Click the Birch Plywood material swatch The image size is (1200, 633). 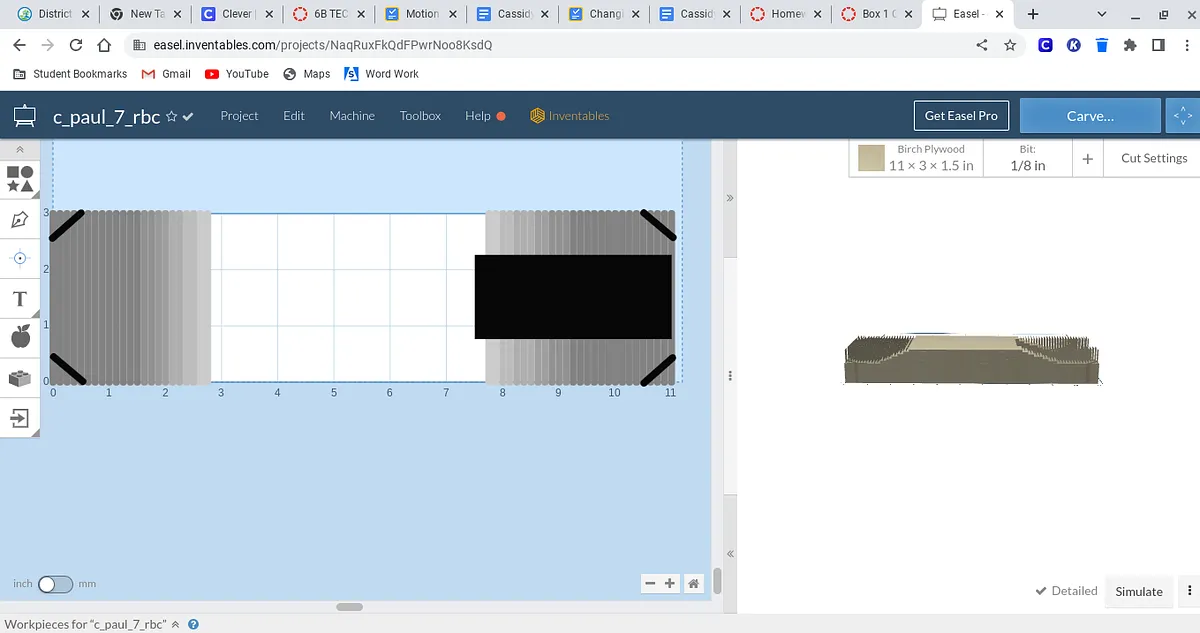(x=871, y=158)
